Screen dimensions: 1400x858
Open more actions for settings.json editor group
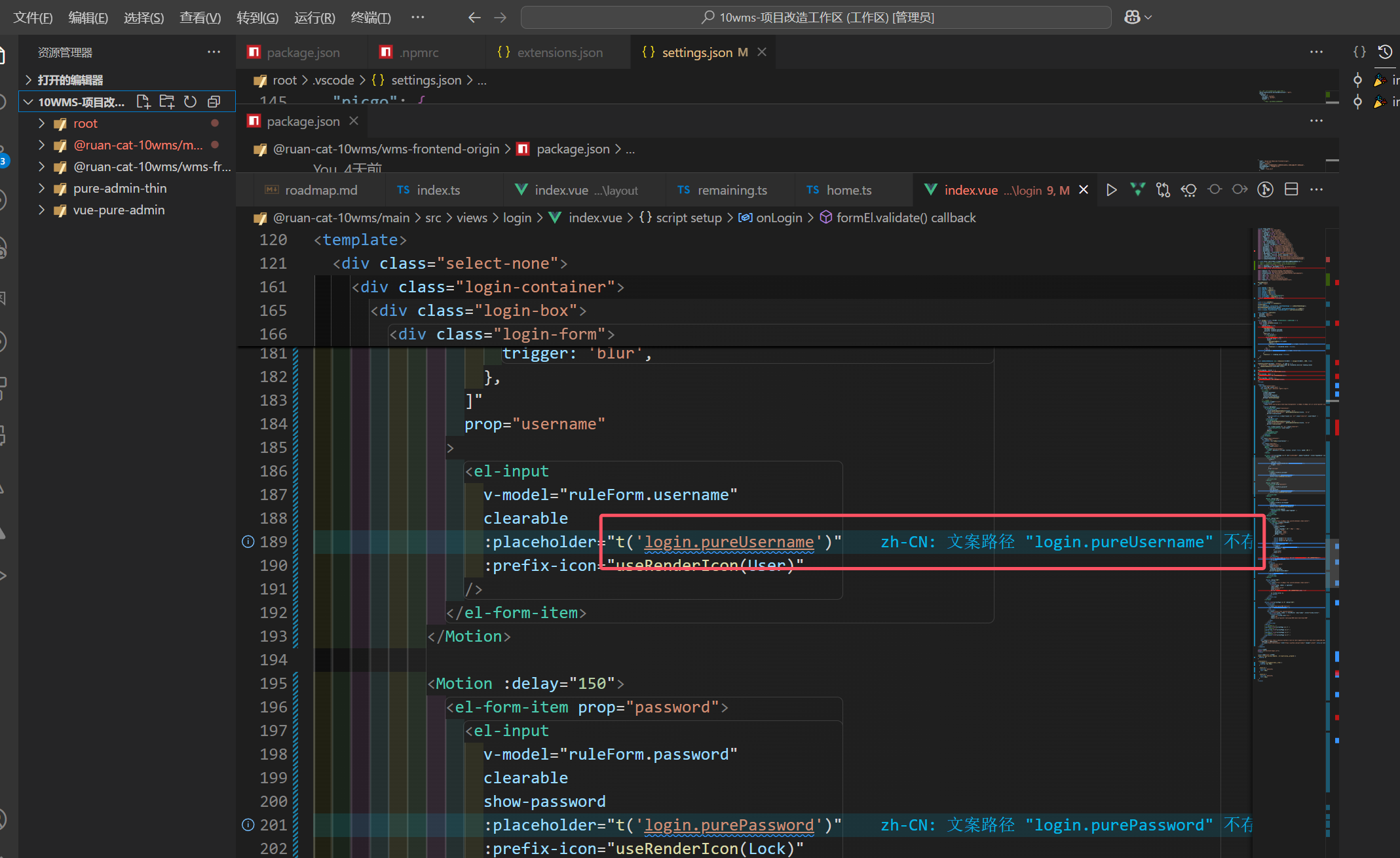pos(1317,52)
